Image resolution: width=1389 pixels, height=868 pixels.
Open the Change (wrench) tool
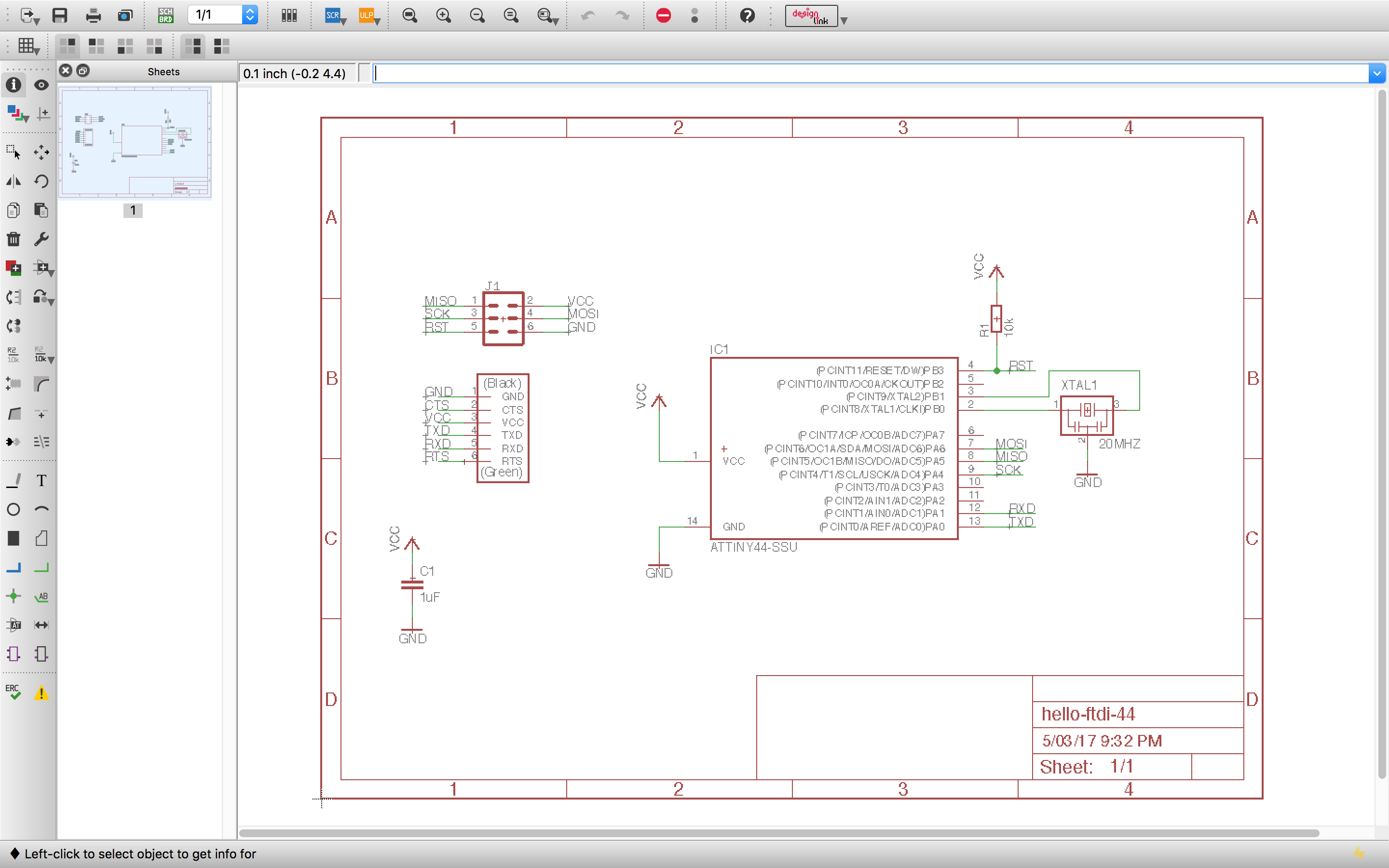coord(41,239)
